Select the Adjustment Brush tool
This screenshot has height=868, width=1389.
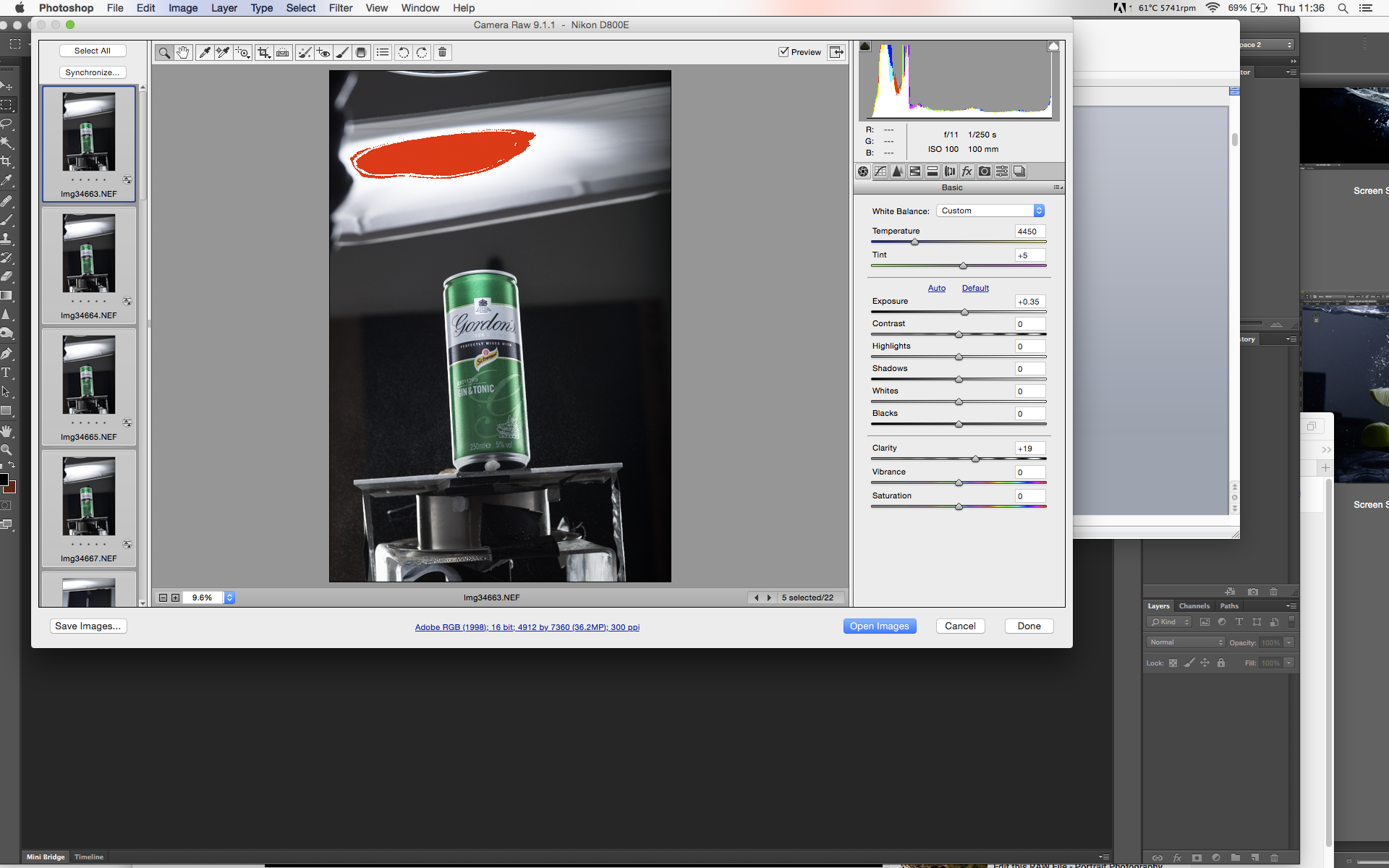[x=342, y=53]
